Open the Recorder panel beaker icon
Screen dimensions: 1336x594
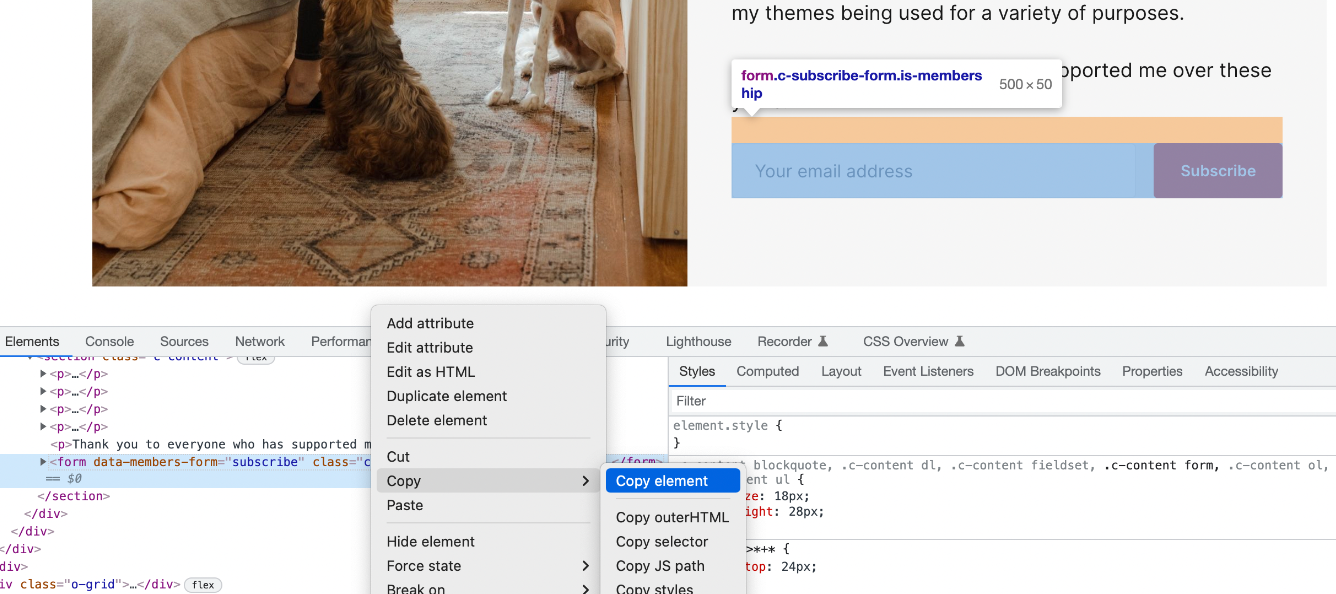pyautogui.click(x=823, y=341)
